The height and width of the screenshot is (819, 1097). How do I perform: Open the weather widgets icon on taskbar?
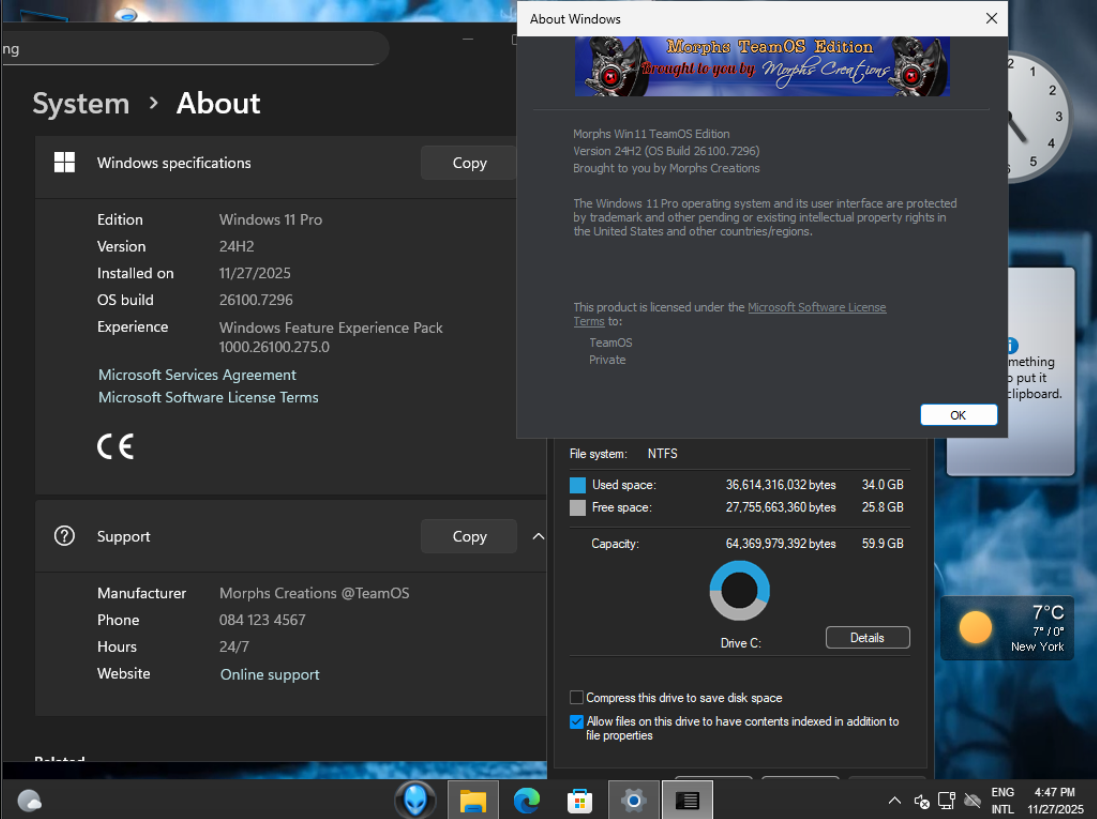(x=30, y=800)
